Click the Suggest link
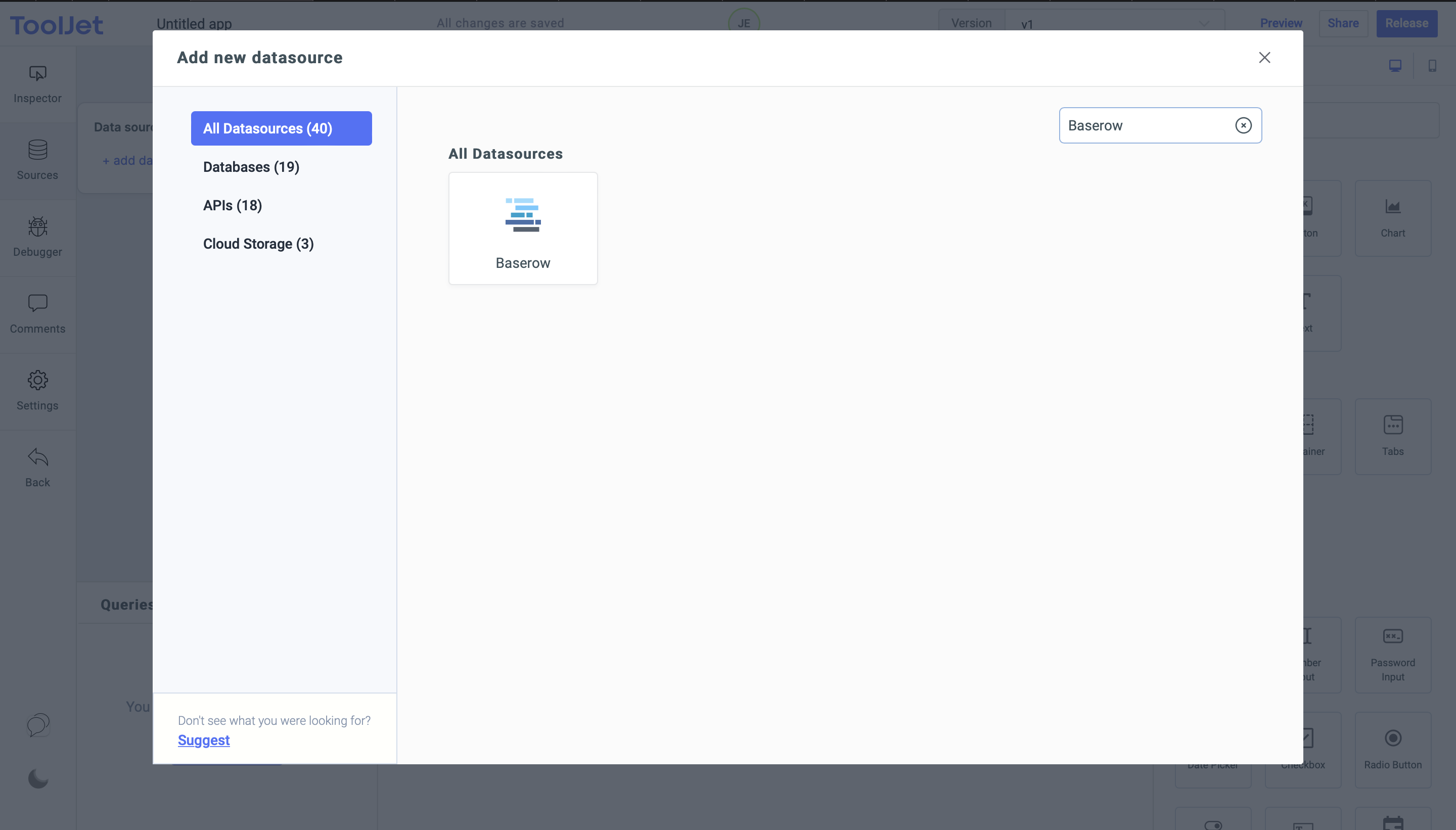This screenshot has height=830, width=1456. (x=204, y=740)
